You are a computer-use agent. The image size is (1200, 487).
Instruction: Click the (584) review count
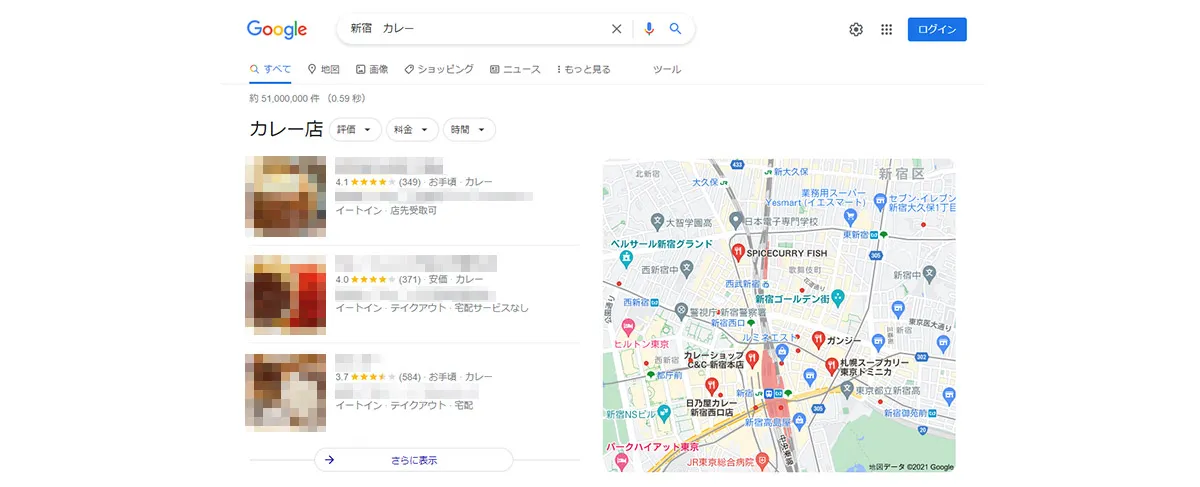coord(409,377)
